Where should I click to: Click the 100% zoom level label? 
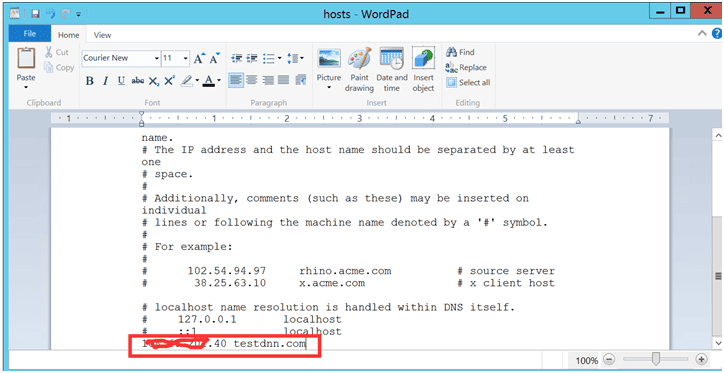click(587, 360)
